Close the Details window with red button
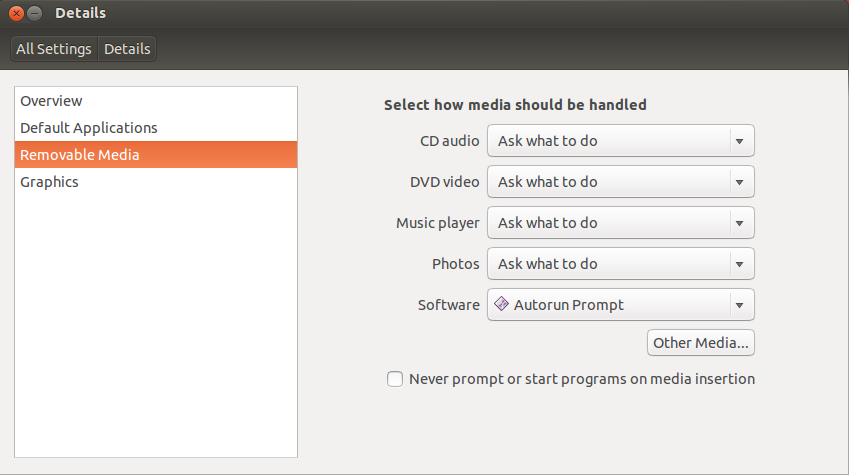849x475 pixels. pos(16,13)
